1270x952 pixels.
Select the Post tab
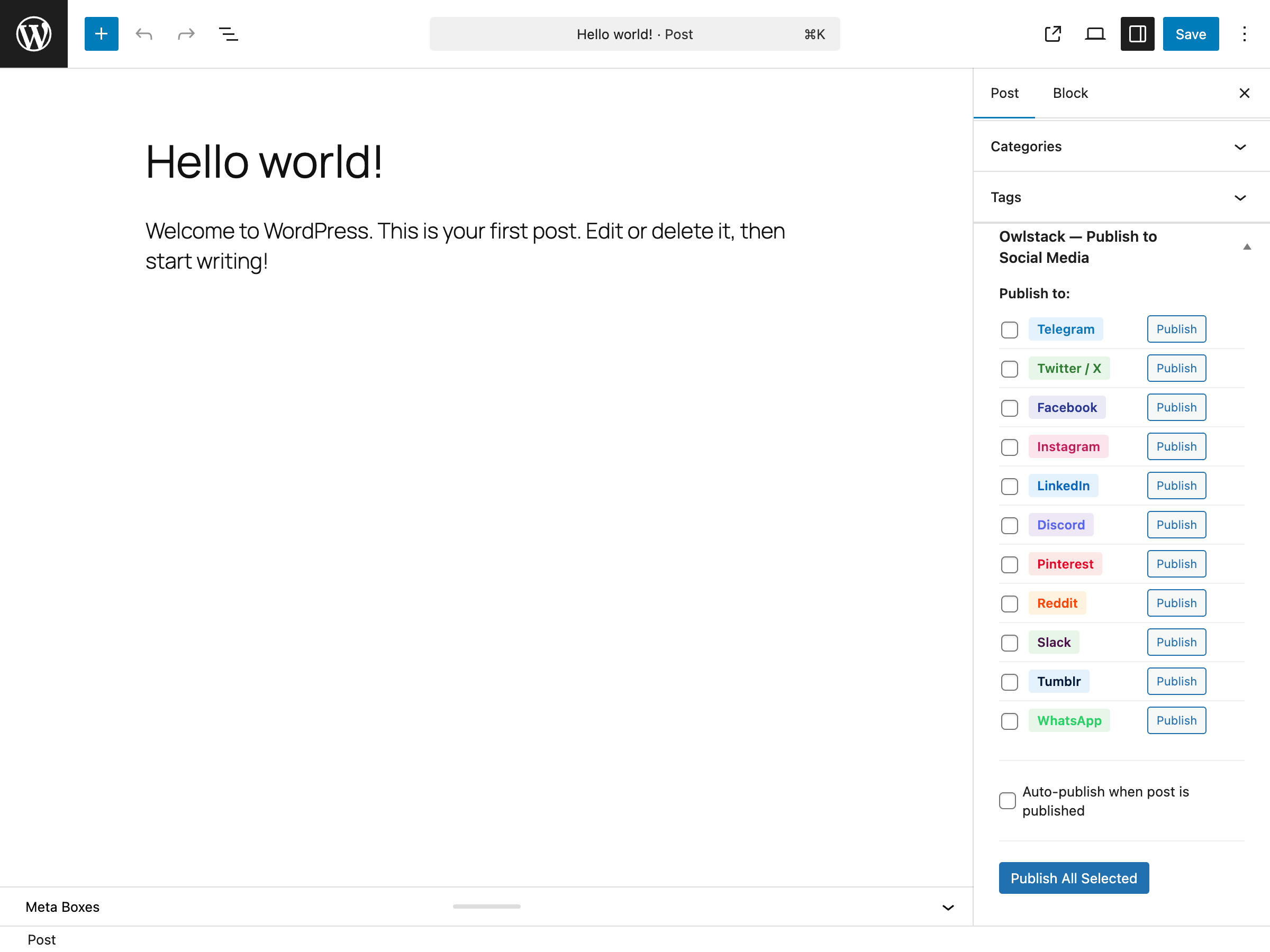pyautogui.click(x=1004, y=93)
